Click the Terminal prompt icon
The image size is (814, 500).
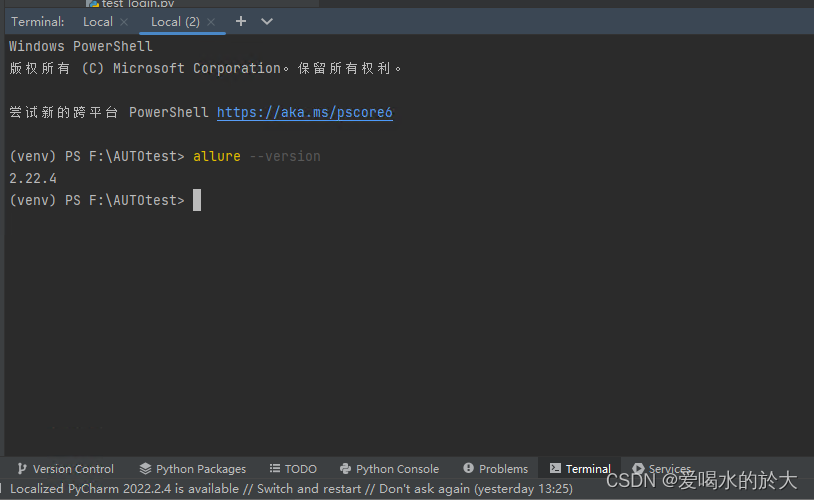[555, 468]
